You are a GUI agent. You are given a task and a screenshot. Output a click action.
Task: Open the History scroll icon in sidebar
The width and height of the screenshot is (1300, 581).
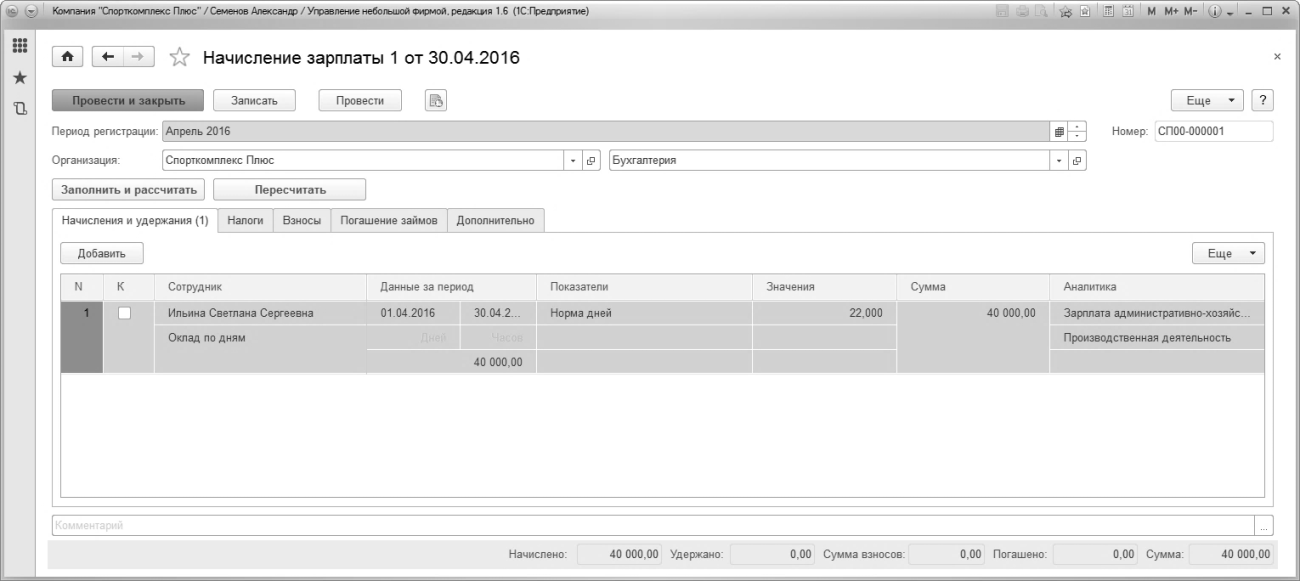click(x=20, y=106)
